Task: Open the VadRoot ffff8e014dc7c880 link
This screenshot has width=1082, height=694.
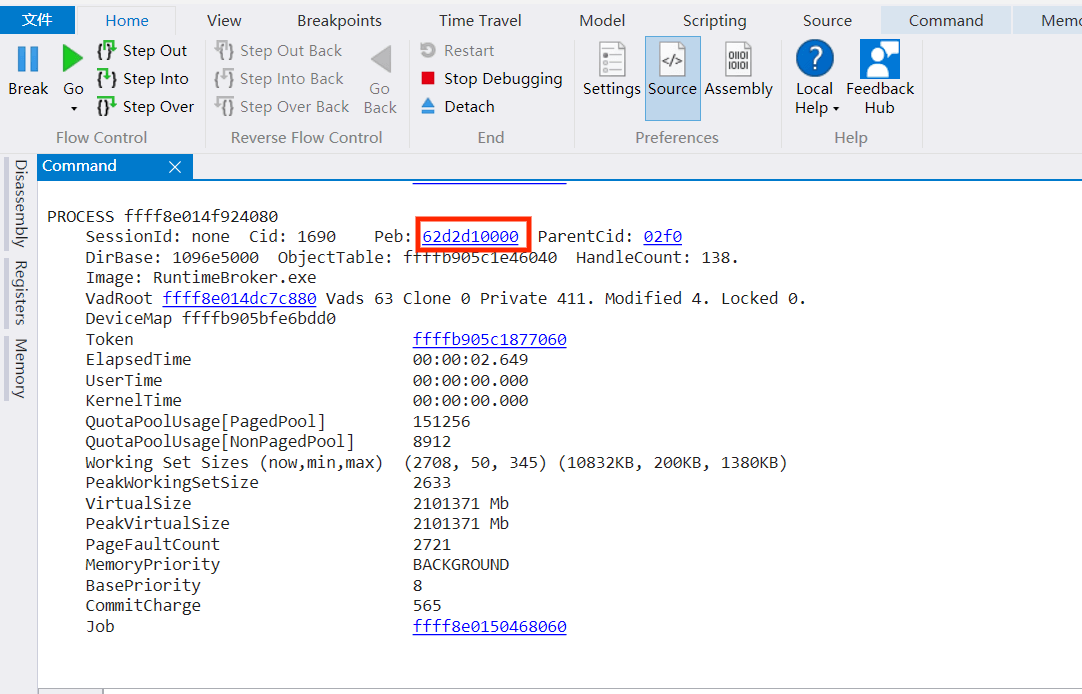Action: 239,298
